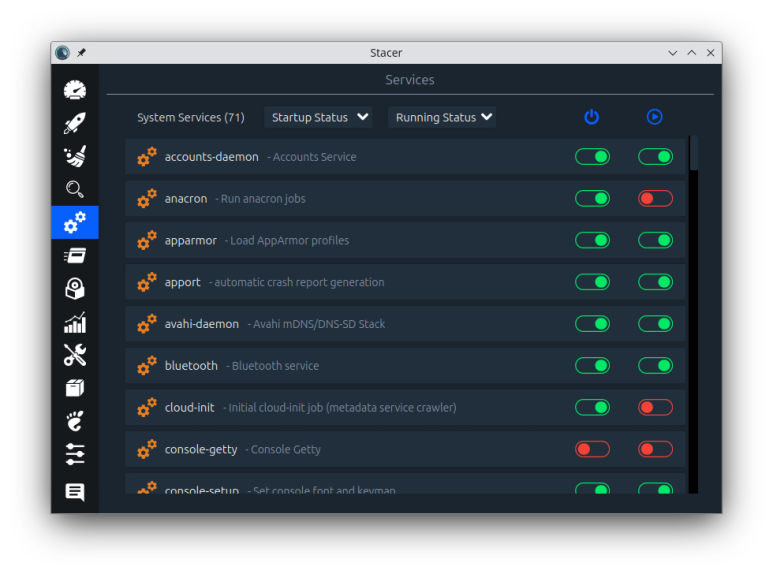The height and width of the screenshot is (574, 773).
Task: Click the accounts-daemon service name
Action: (211, 157)
